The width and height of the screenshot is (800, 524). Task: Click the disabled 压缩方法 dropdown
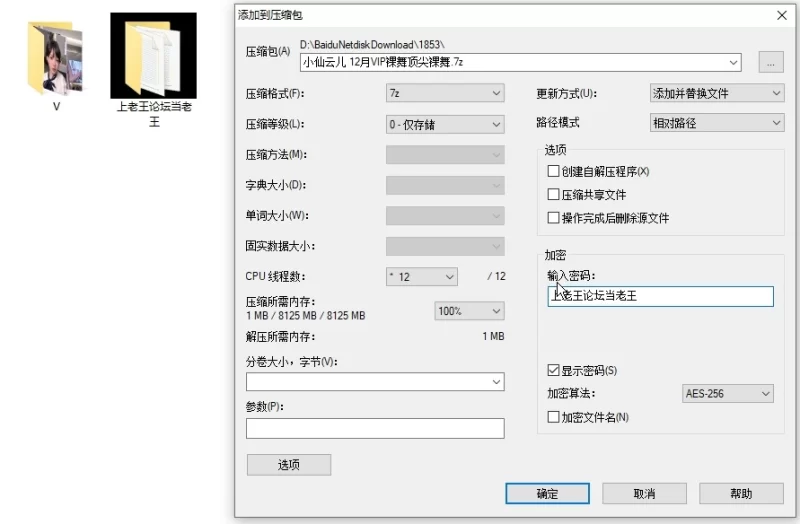coord(445,155)
